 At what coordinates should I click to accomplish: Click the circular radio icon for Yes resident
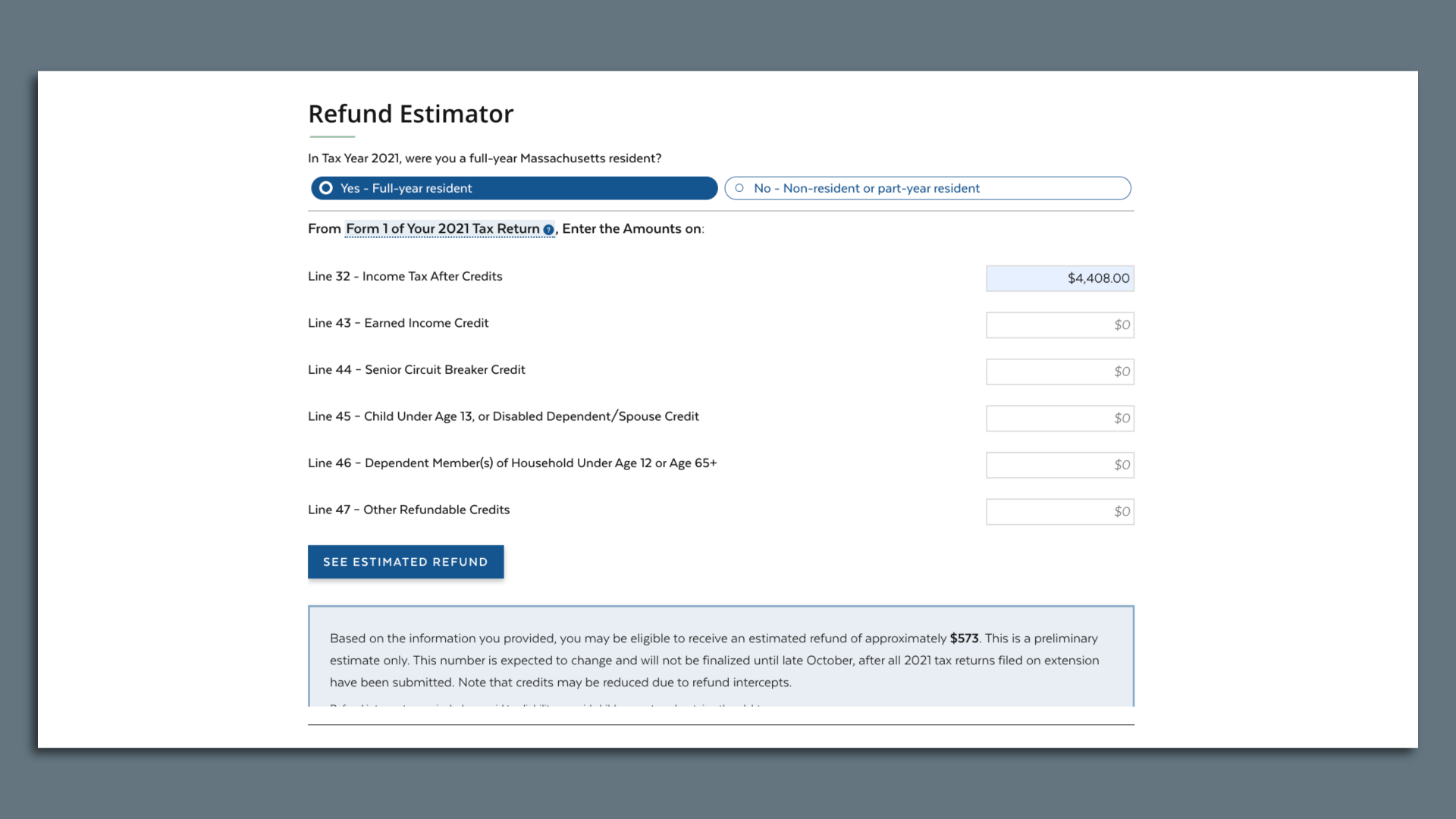(x=327, y=188)
